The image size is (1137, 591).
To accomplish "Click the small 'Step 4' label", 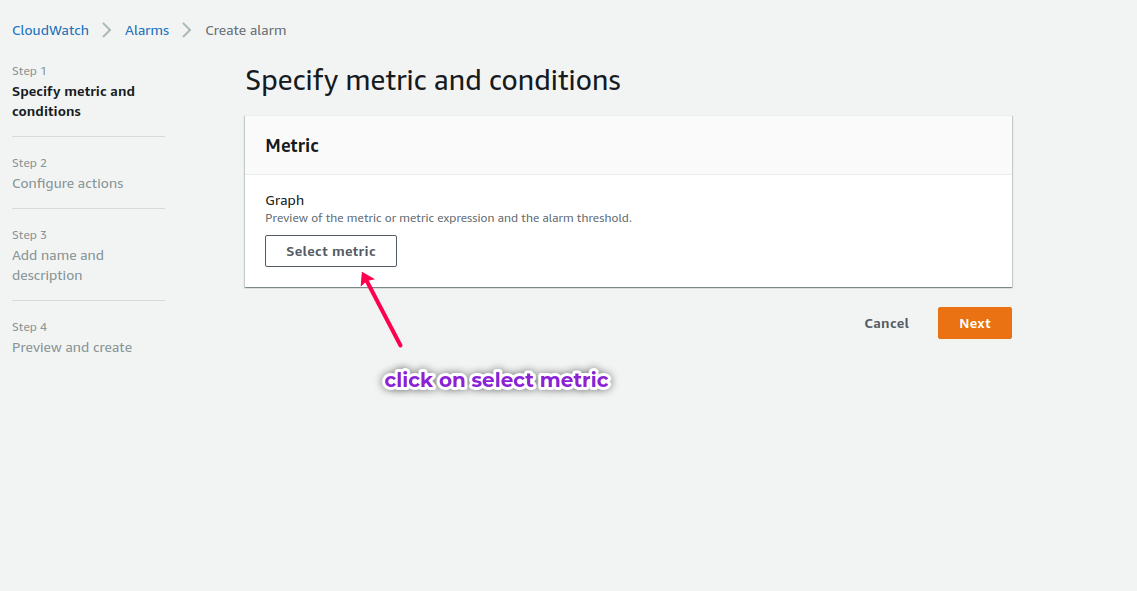I will coord(29,327).
